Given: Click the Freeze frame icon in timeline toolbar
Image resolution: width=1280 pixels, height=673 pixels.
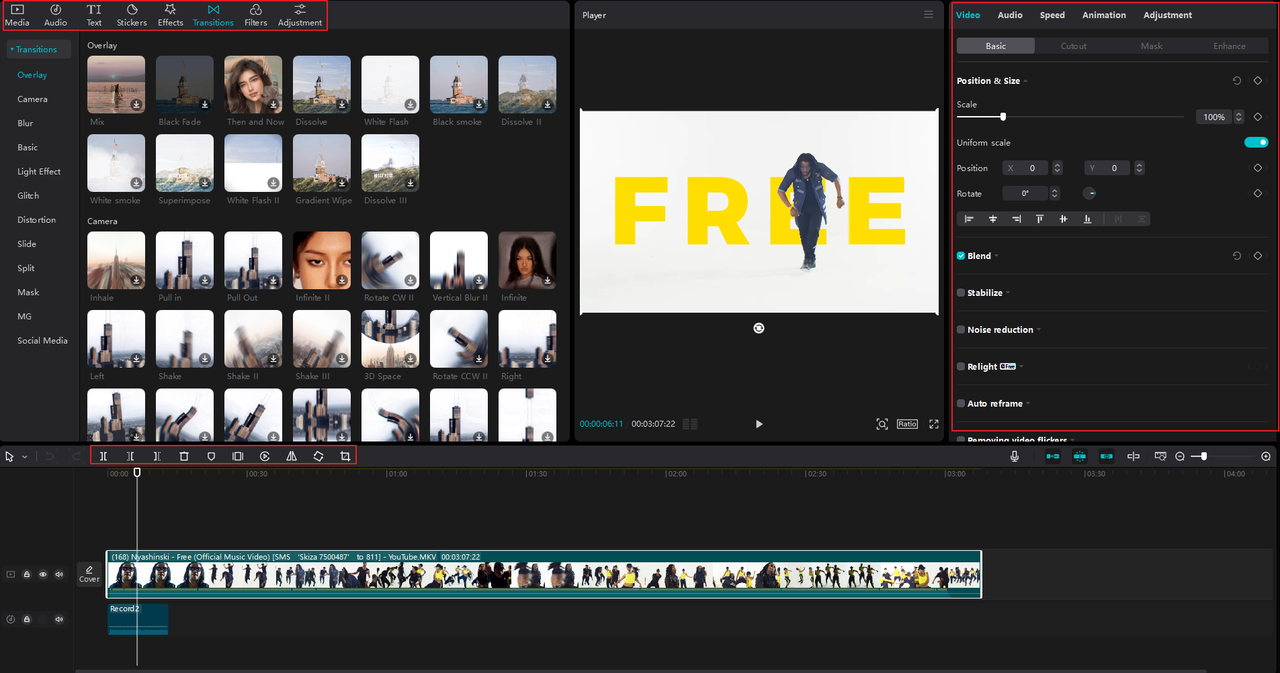Looking at the screenshot, I should 238,456.
